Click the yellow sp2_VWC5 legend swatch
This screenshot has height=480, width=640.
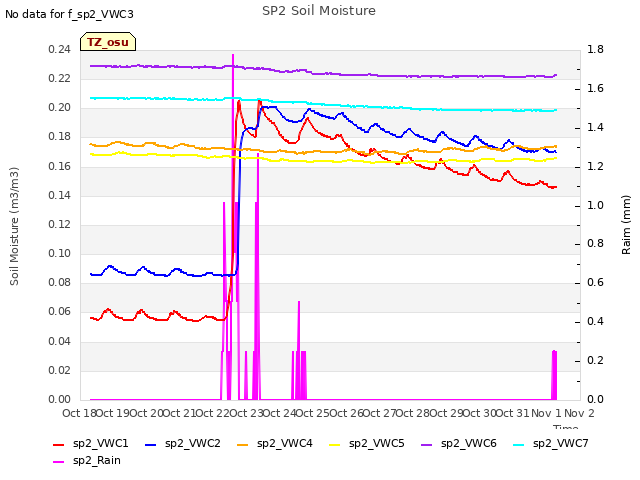pyautogui.click(x=335, y=444)
